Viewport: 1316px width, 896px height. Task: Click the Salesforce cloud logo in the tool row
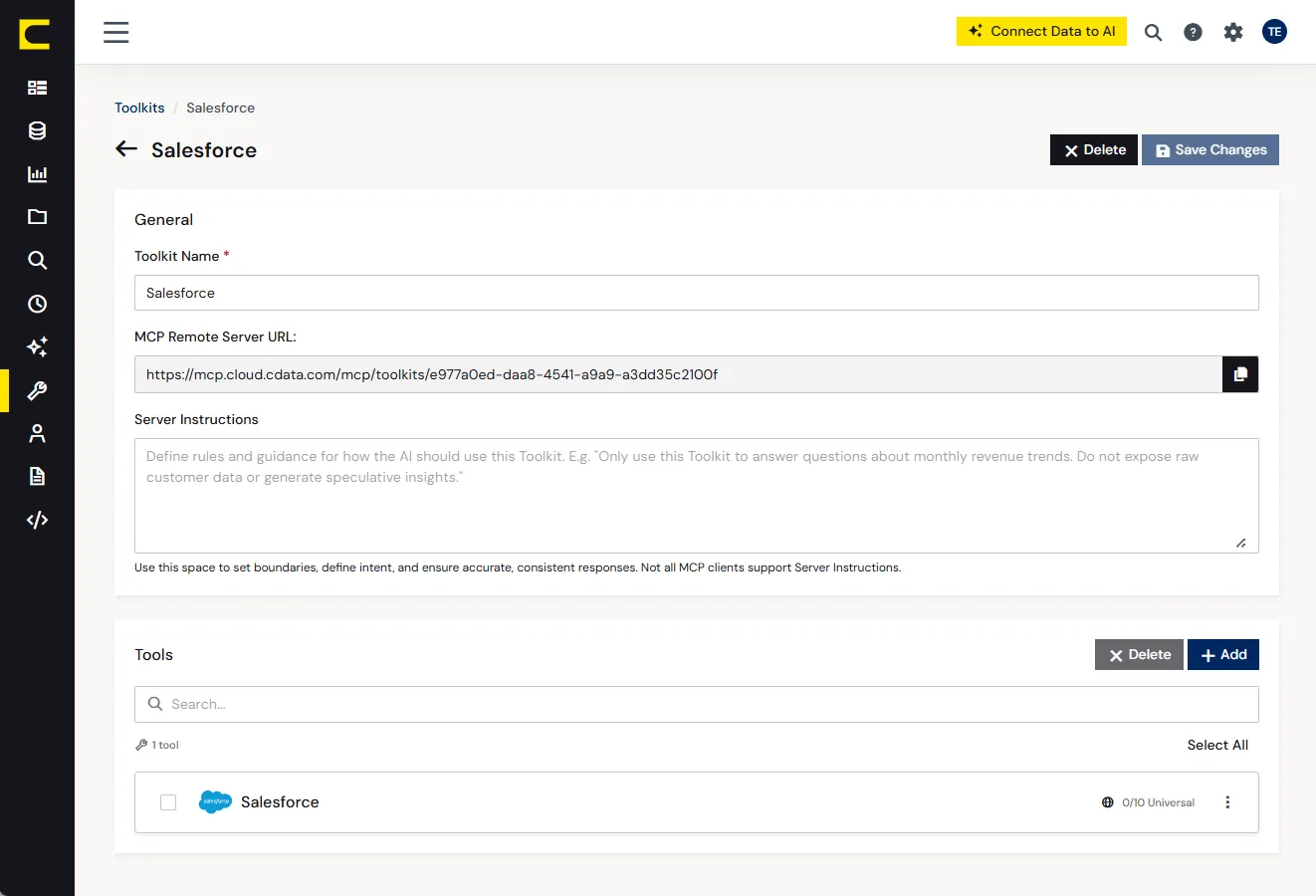215,801
